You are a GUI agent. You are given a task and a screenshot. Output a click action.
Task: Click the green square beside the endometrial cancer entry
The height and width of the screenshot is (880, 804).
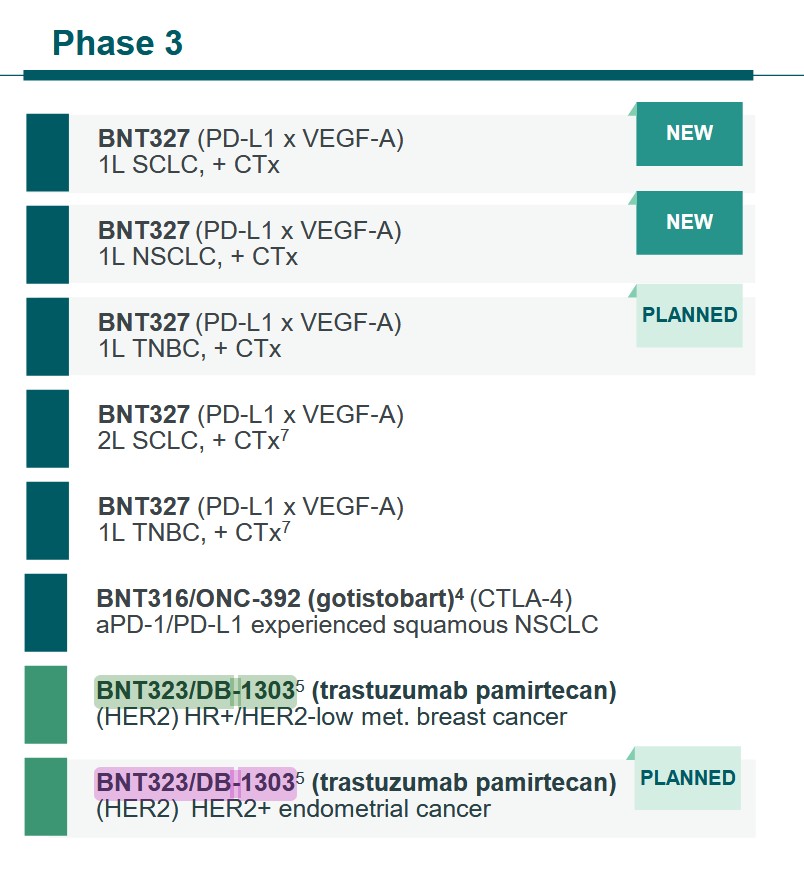tap(46, 797)
